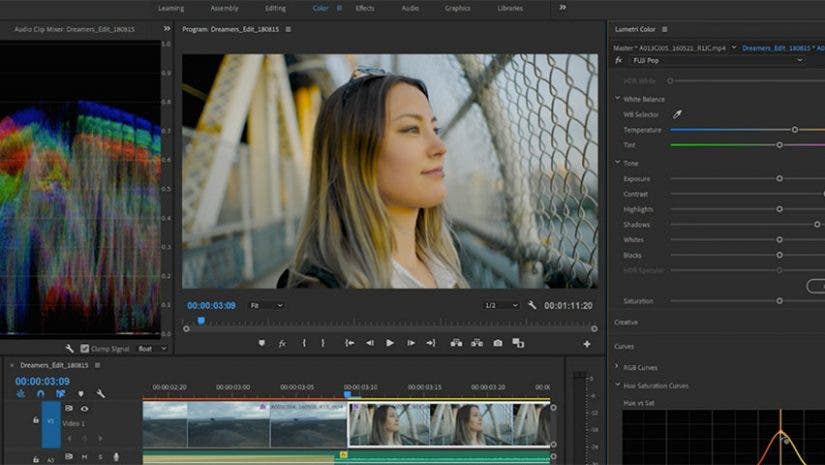Play the program sequence

(x=390, y=343)
